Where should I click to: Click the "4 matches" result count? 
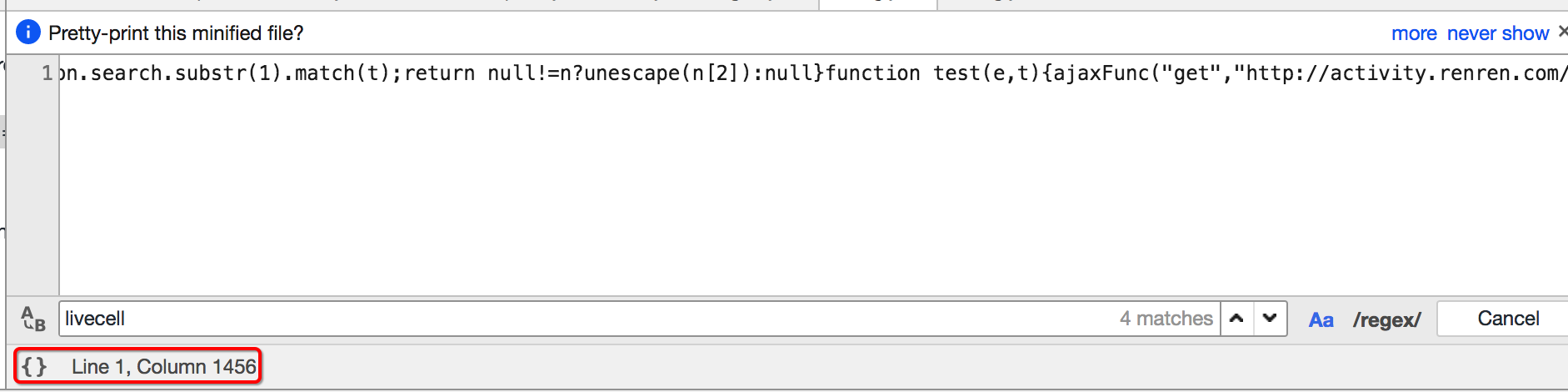point(1166,319)
